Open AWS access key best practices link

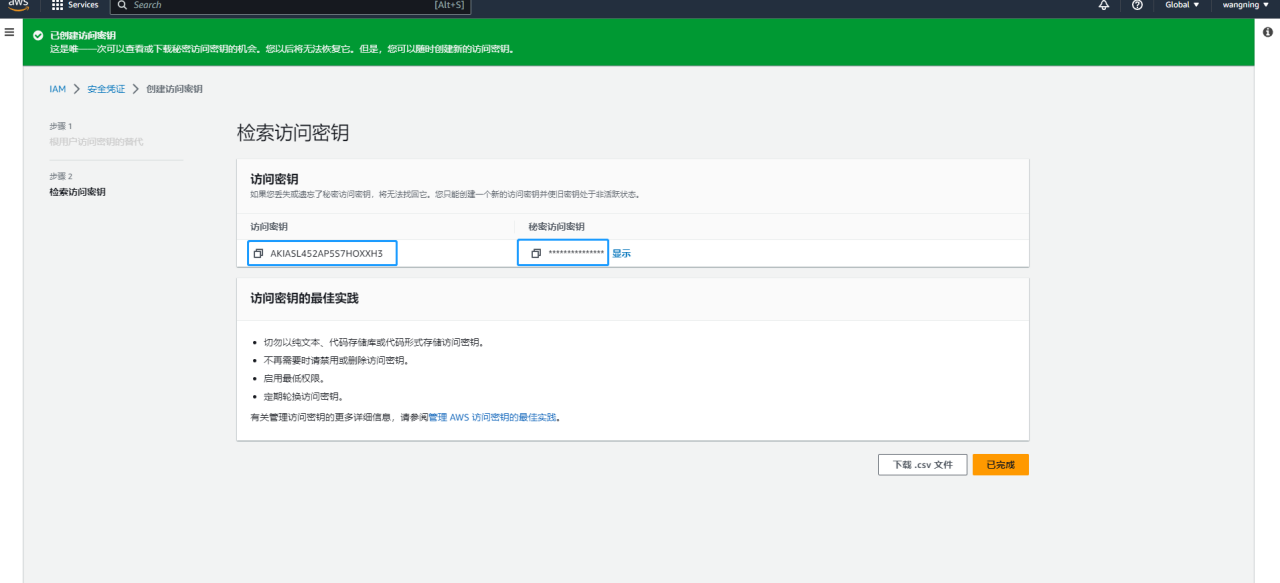pyautogui.click(x=492, y=417)
